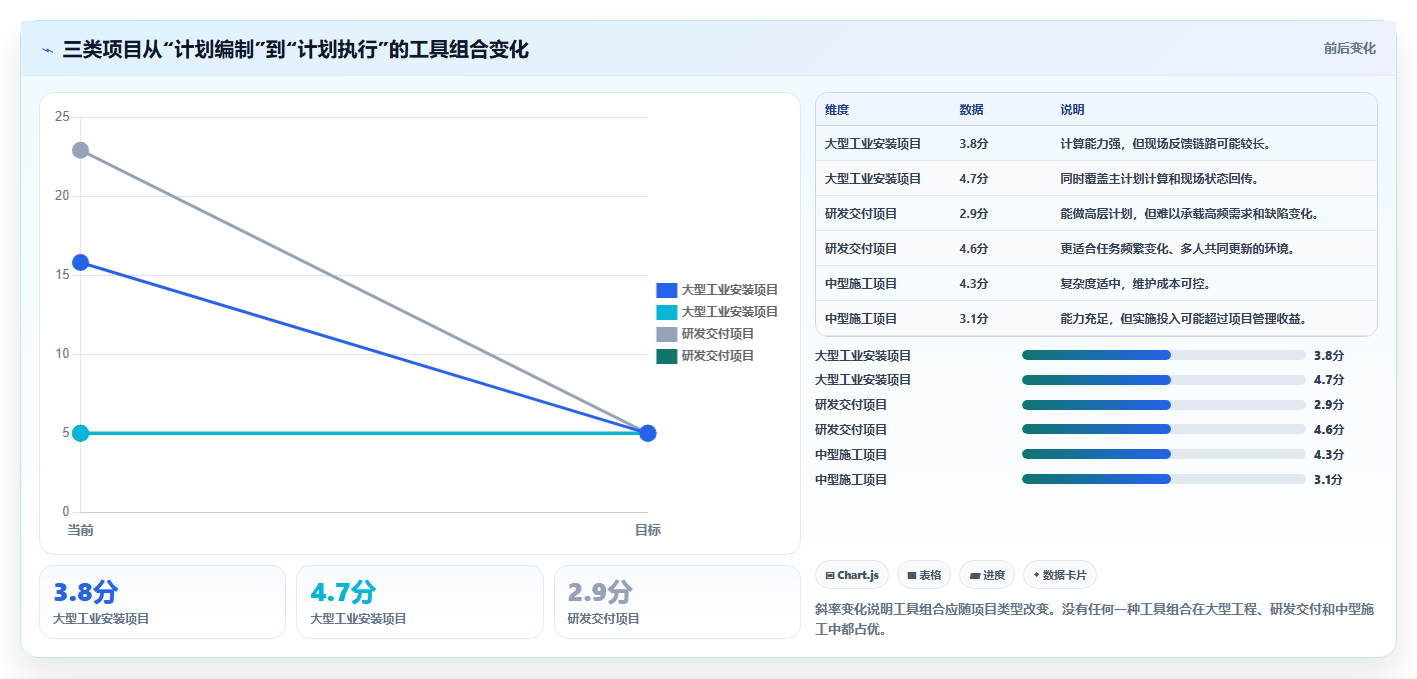The width and height of the screenshot is (1417, 679).
Task: Click the 目标 x-axis label
Action: pyautogui.click(x=648, y=530)
